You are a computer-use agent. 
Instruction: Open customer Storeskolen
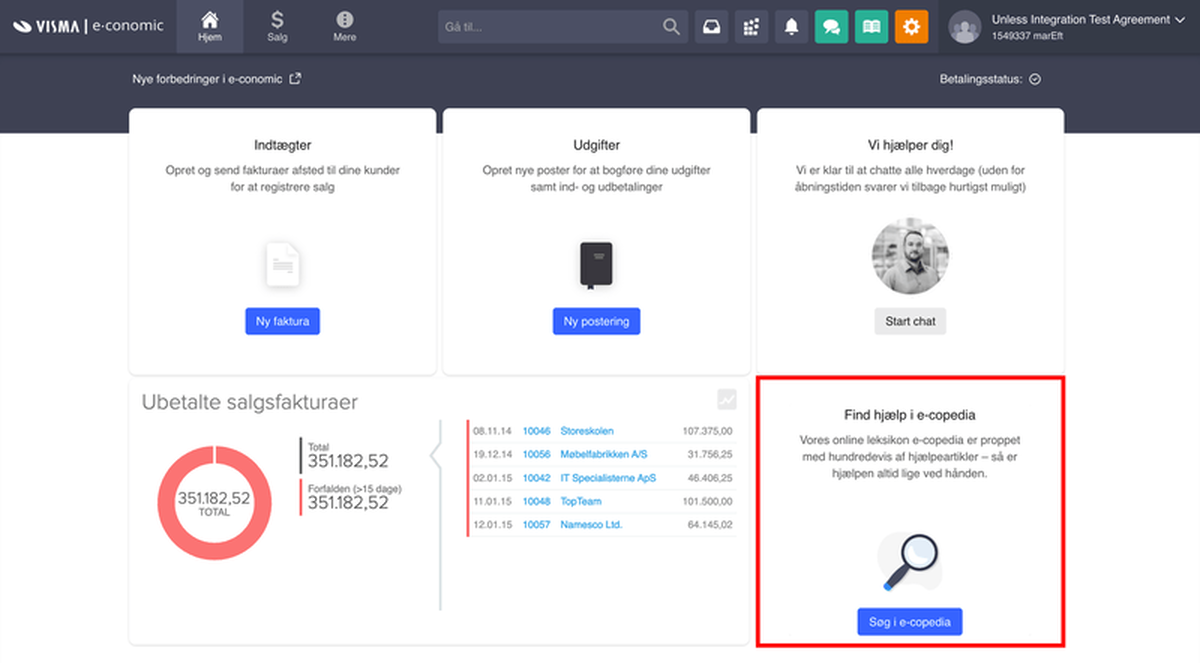pos(589,431)
